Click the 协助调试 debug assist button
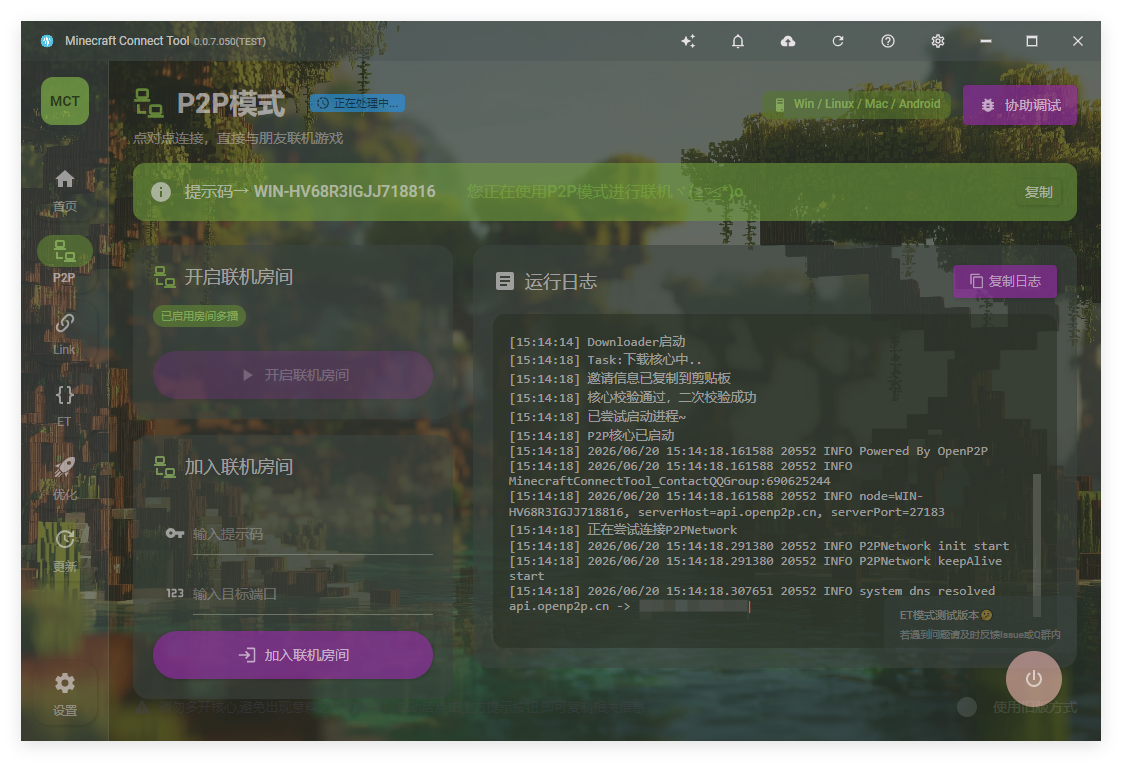This screenshot has width=1122, height=762. (x=1020, y=105)
